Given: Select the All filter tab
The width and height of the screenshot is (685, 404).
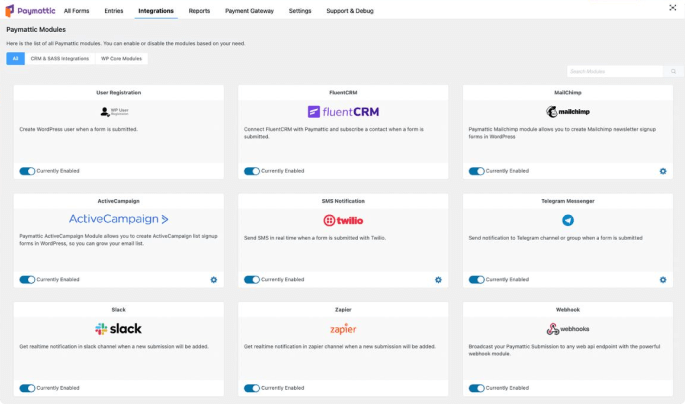Looking at the screenshot, I should point(15,59).
